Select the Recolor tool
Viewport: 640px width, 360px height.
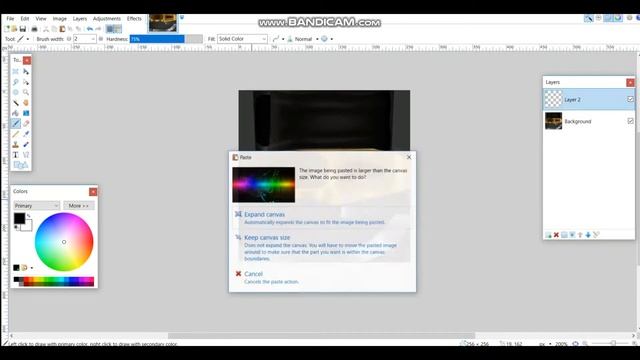pos(26,144)
